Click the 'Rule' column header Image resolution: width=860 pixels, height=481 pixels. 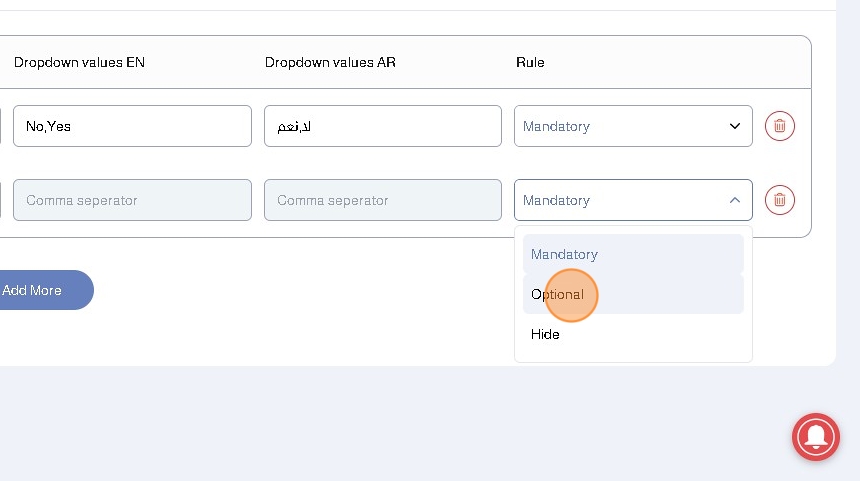[x=530, y=62]
